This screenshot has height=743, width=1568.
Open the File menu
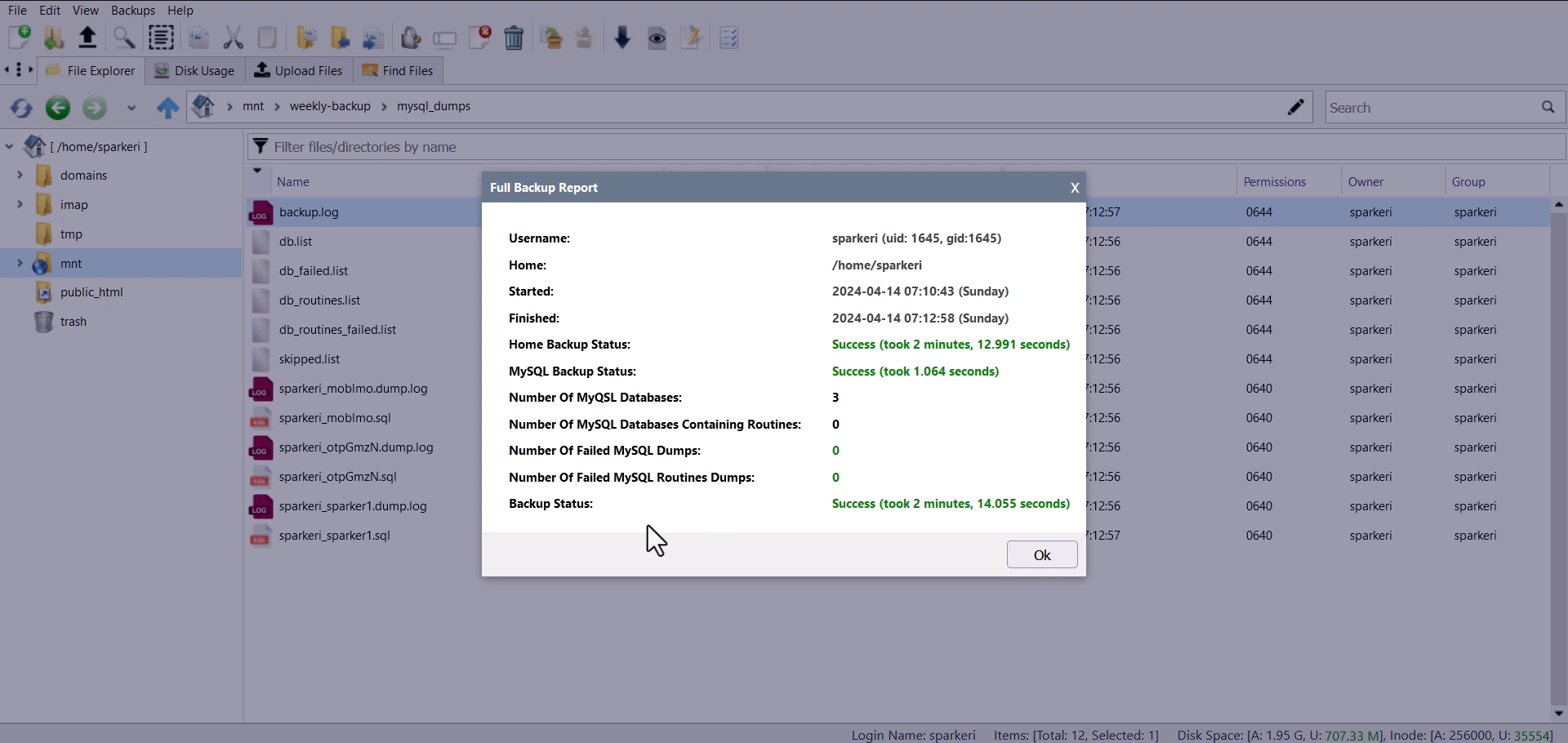[x=17, y=11]
